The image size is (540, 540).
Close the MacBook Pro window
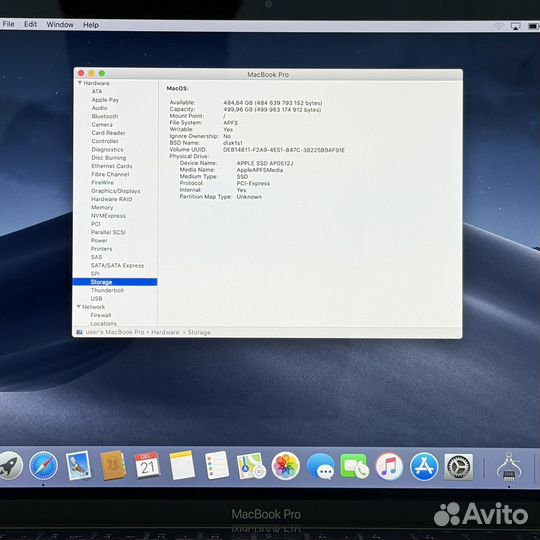pyautogui.click(x=81, y=73)
